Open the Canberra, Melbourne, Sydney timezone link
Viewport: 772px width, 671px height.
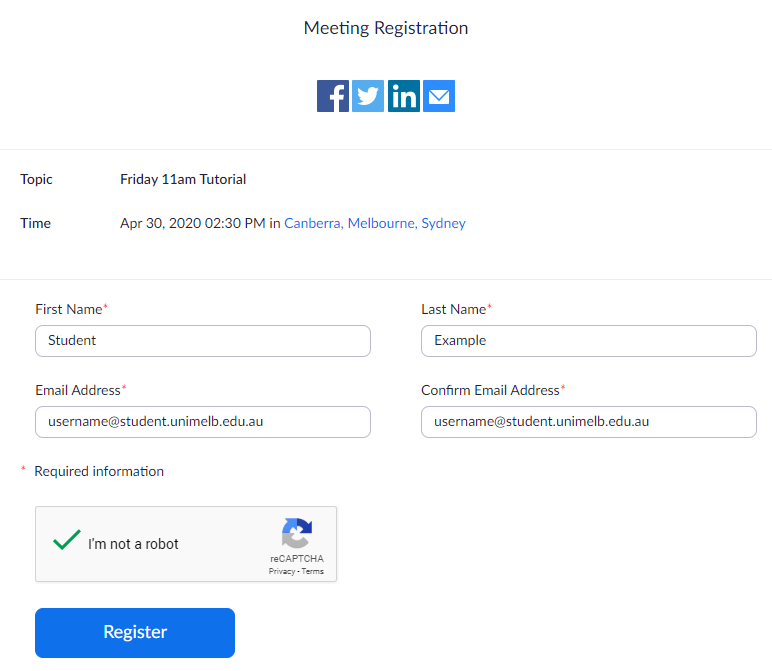(x=375, y=224)
